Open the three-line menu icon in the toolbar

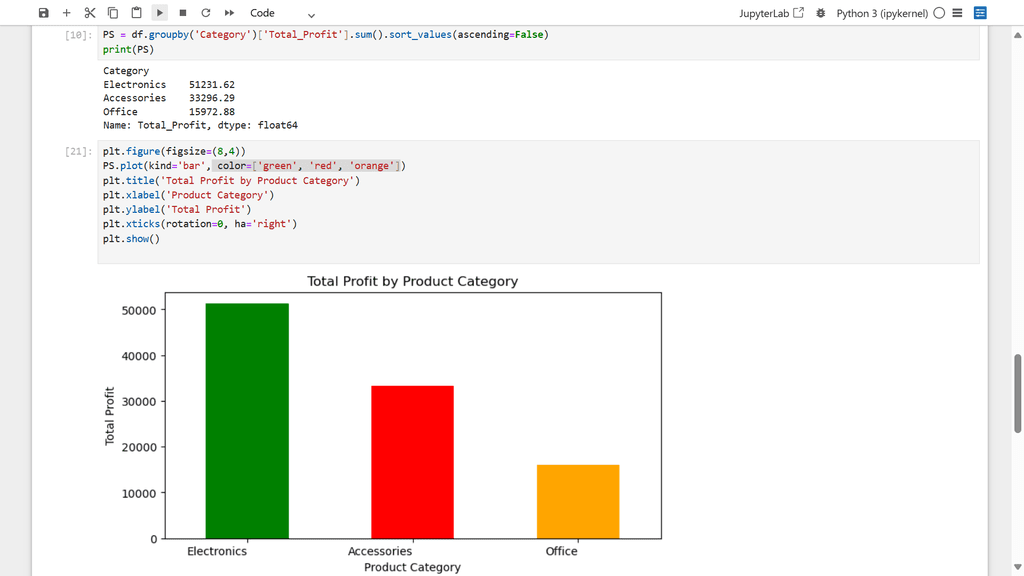[958, 13]
